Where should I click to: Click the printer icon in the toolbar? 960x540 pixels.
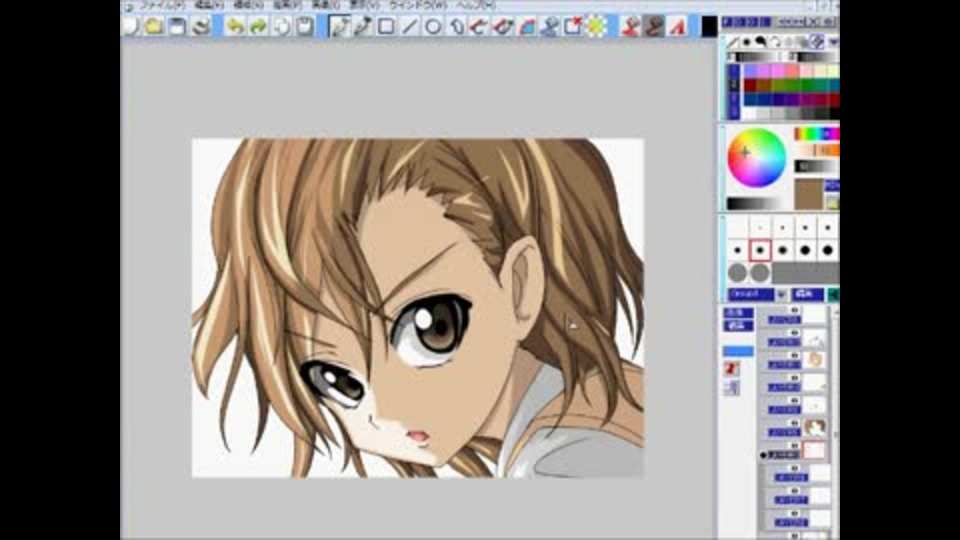coord(201,26)
